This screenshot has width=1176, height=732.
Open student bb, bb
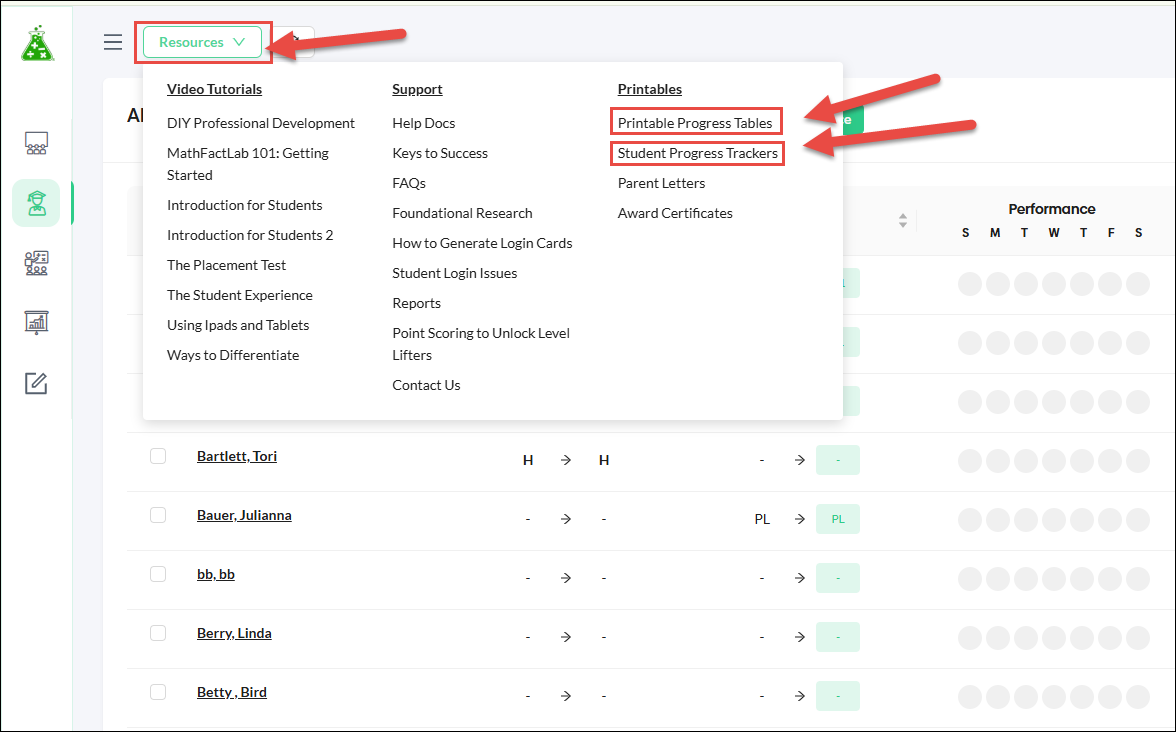tap(216, 574)
